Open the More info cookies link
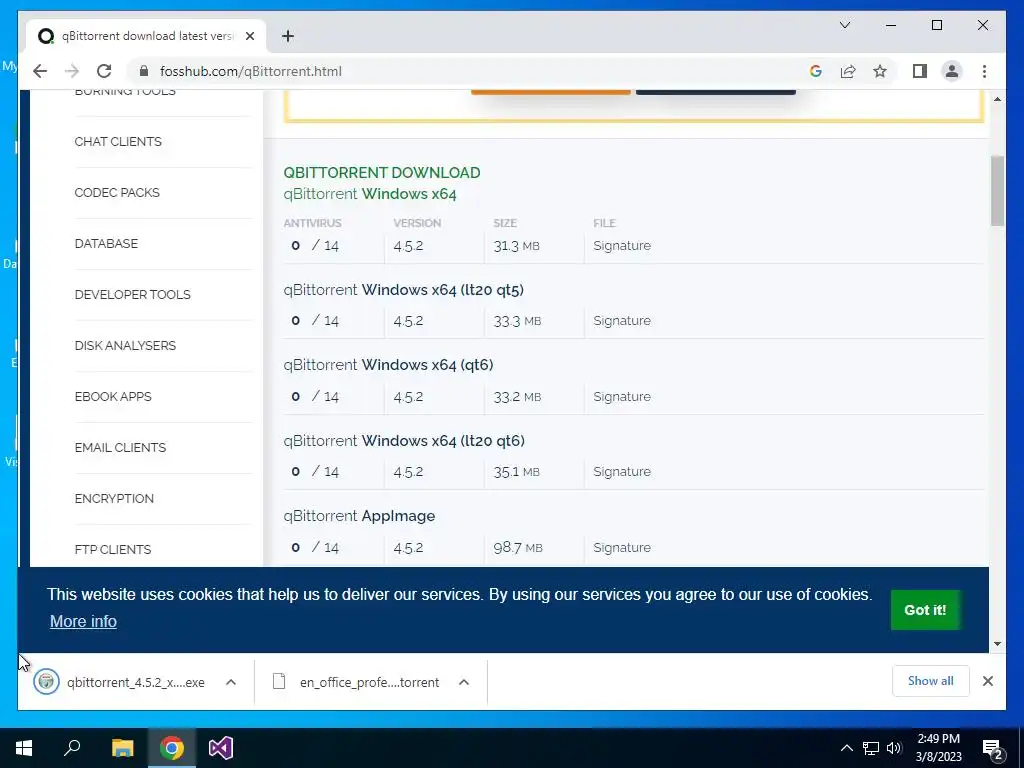 [x=83, y=621]
